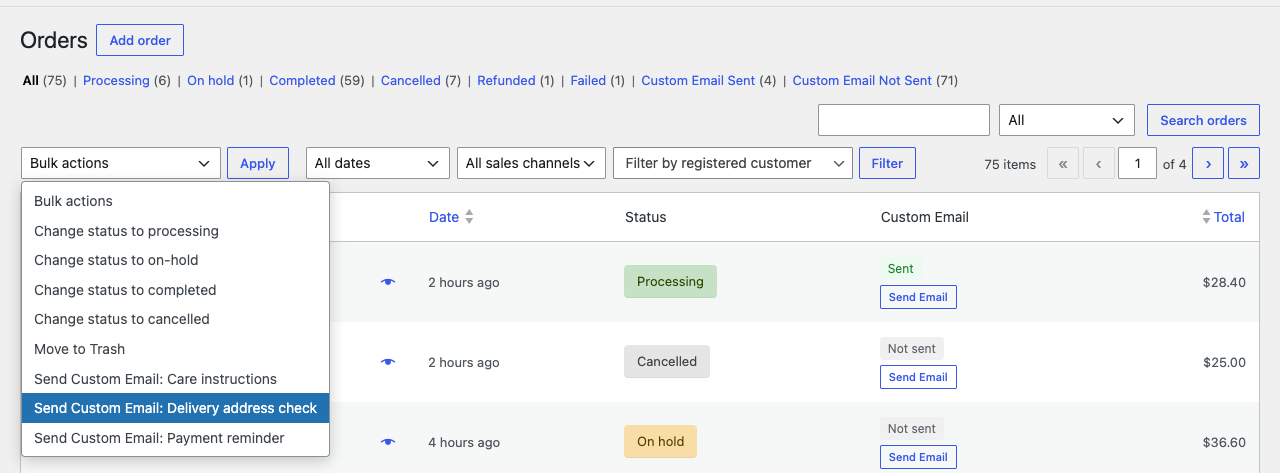The height and width of the screenshot is (473, 1280).
Task: Show Custom Email Not Sent orders
Action: click(862, 80)
